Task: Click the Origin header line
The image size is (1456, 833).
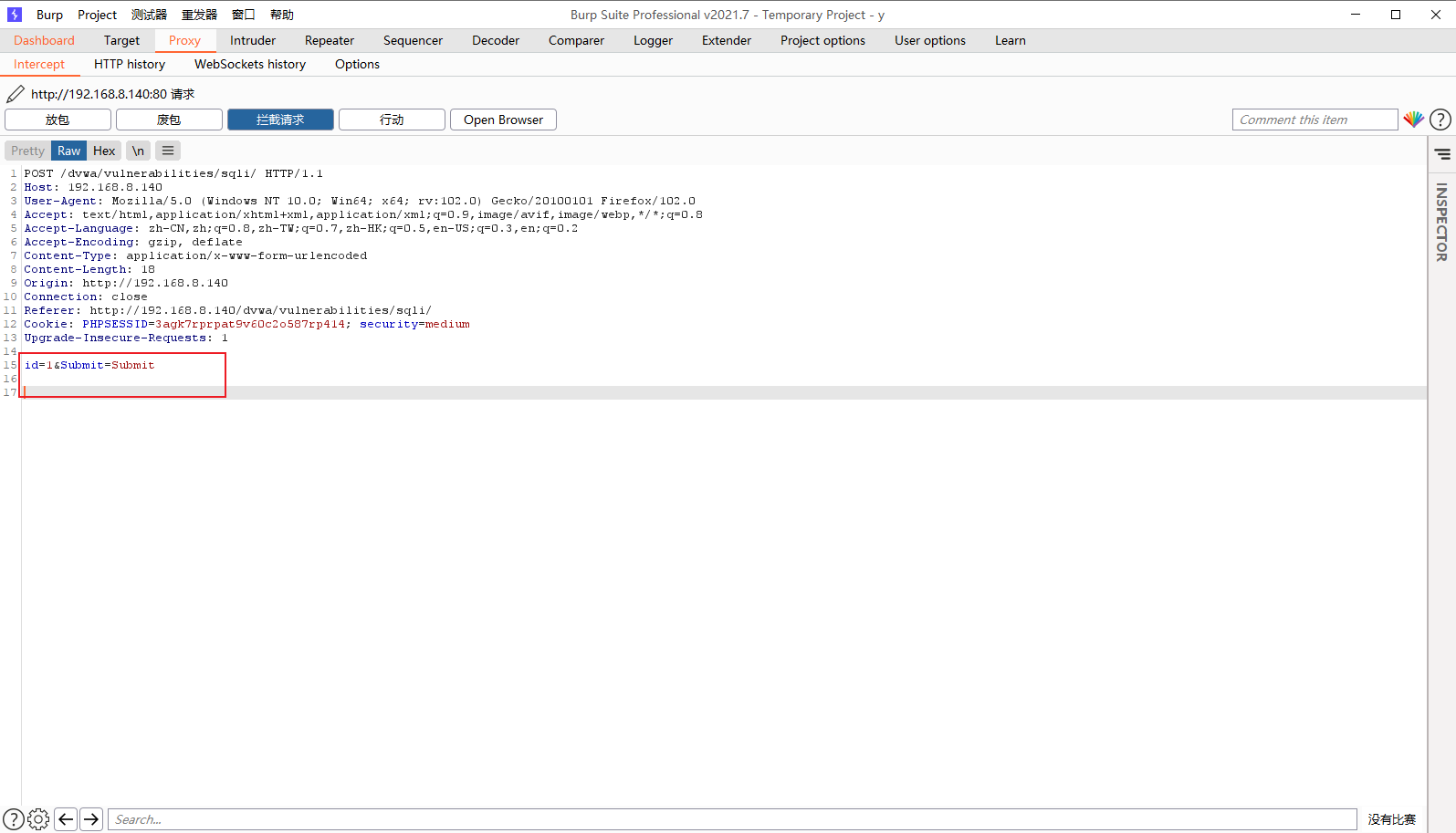Action: point(126,283)
